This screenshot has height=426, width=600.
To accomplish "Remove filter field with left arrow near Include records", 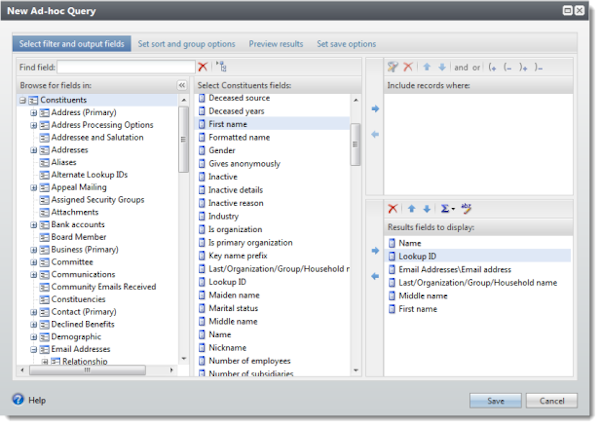I will click(x=375, y=134).
